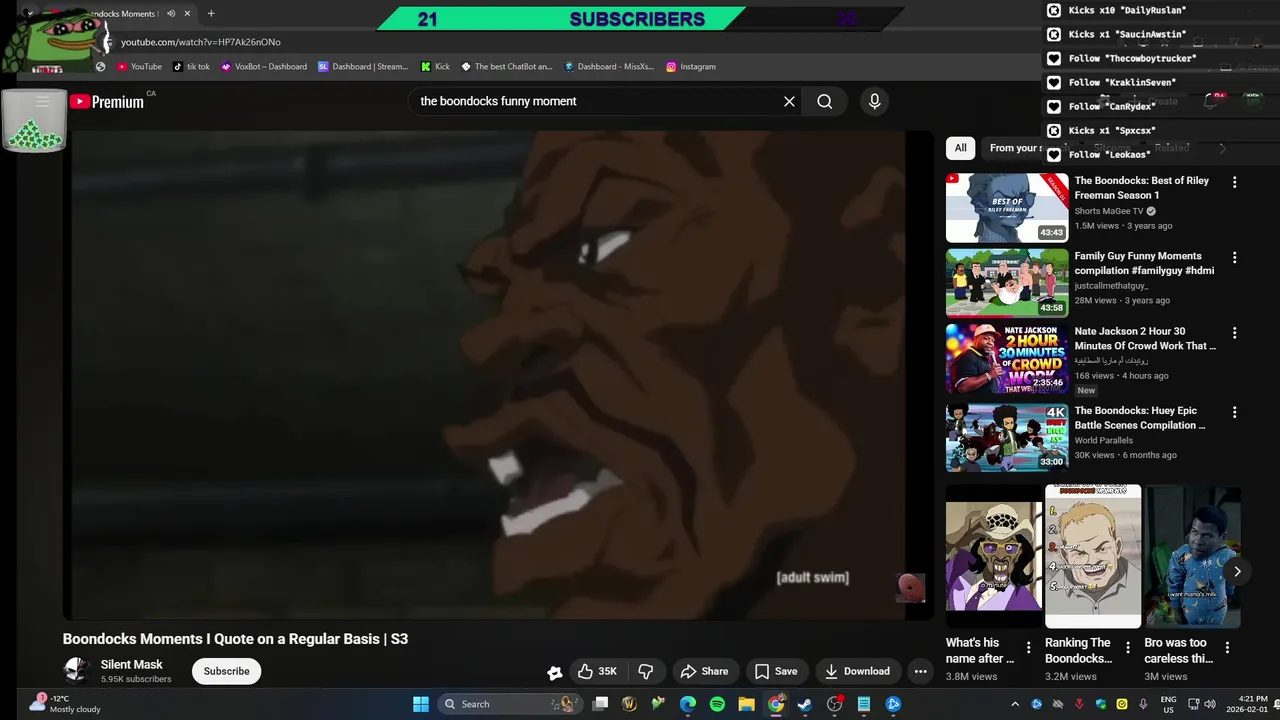Open options for Best of Riley Freeman video
The height and width of the screenshot is (720, 1280).
coord(1234,182)
